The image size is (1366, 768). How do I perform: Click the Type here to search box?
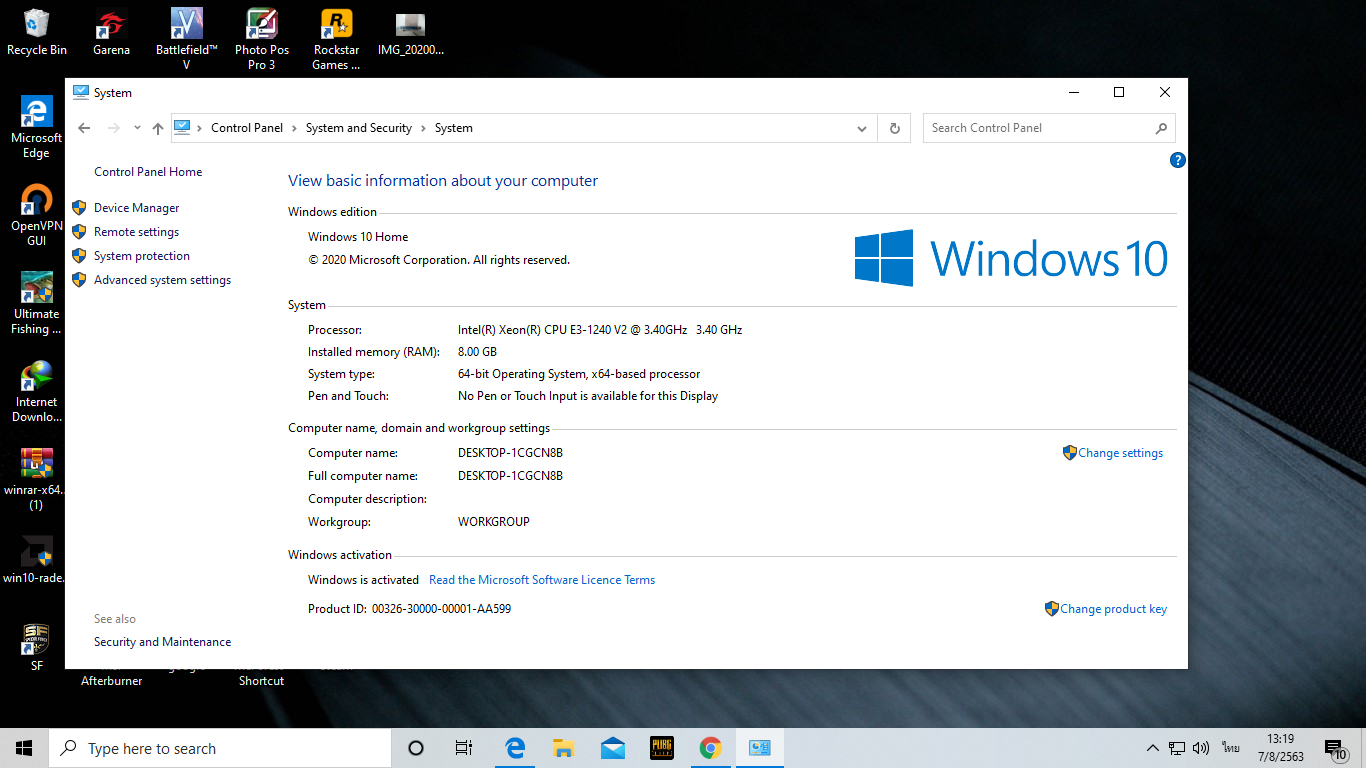(x=219, y=748)
